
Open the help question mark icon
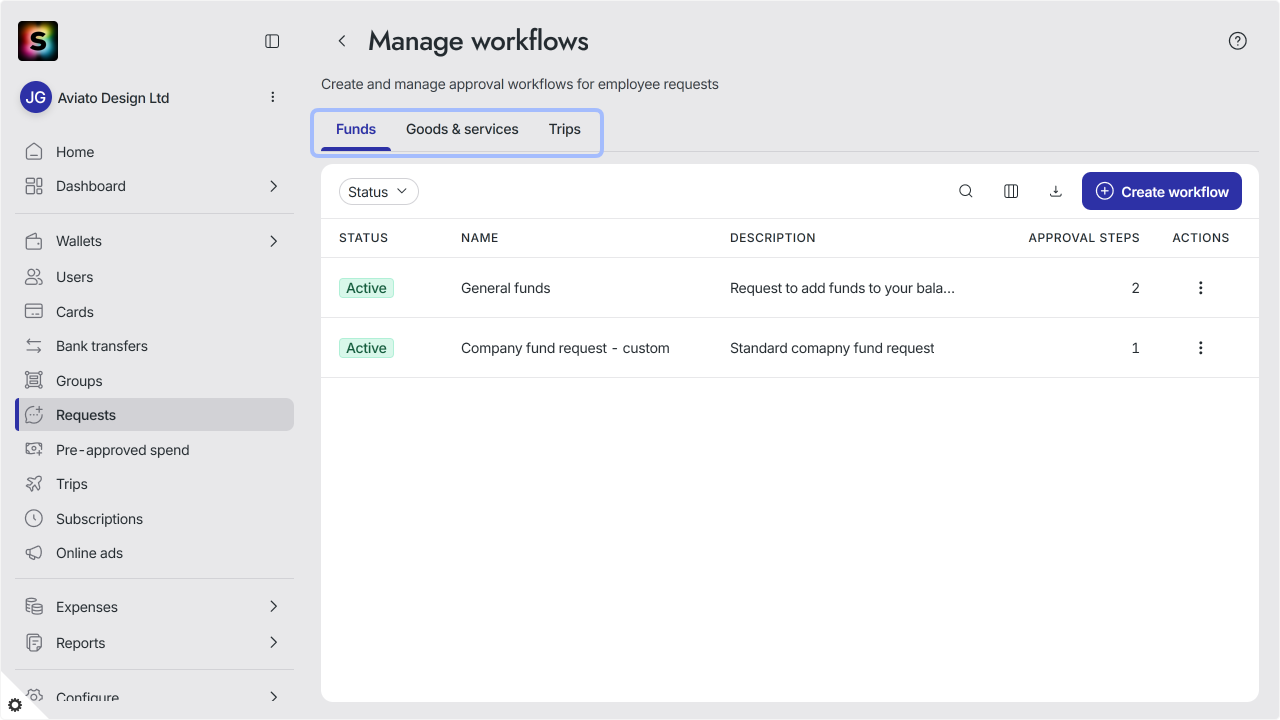(x=1238, y=41)
